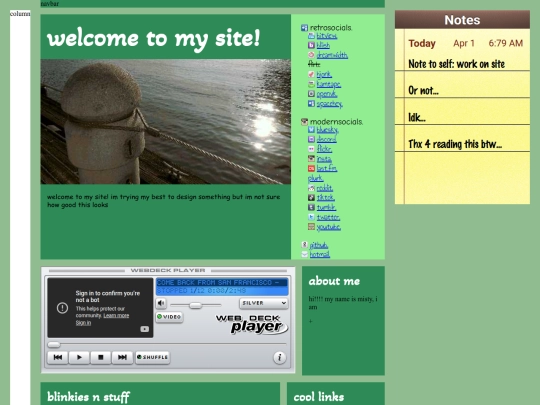Open the SILVER skin dropdown
Viewport: 540px width, 405px height.
(263, 303)
